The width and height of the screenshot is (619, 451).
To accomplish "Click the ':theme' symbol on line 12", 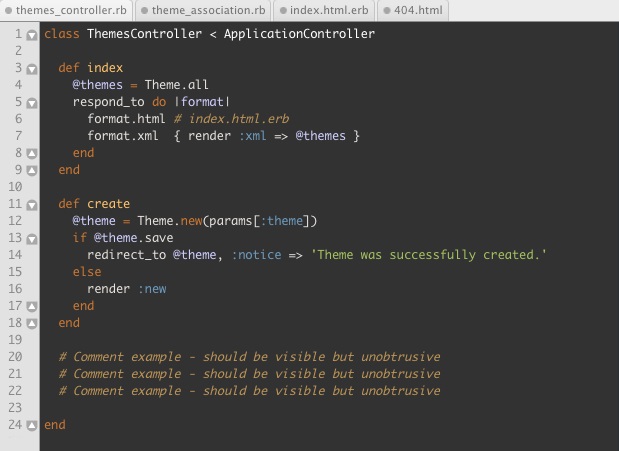I will coord(281,220).
